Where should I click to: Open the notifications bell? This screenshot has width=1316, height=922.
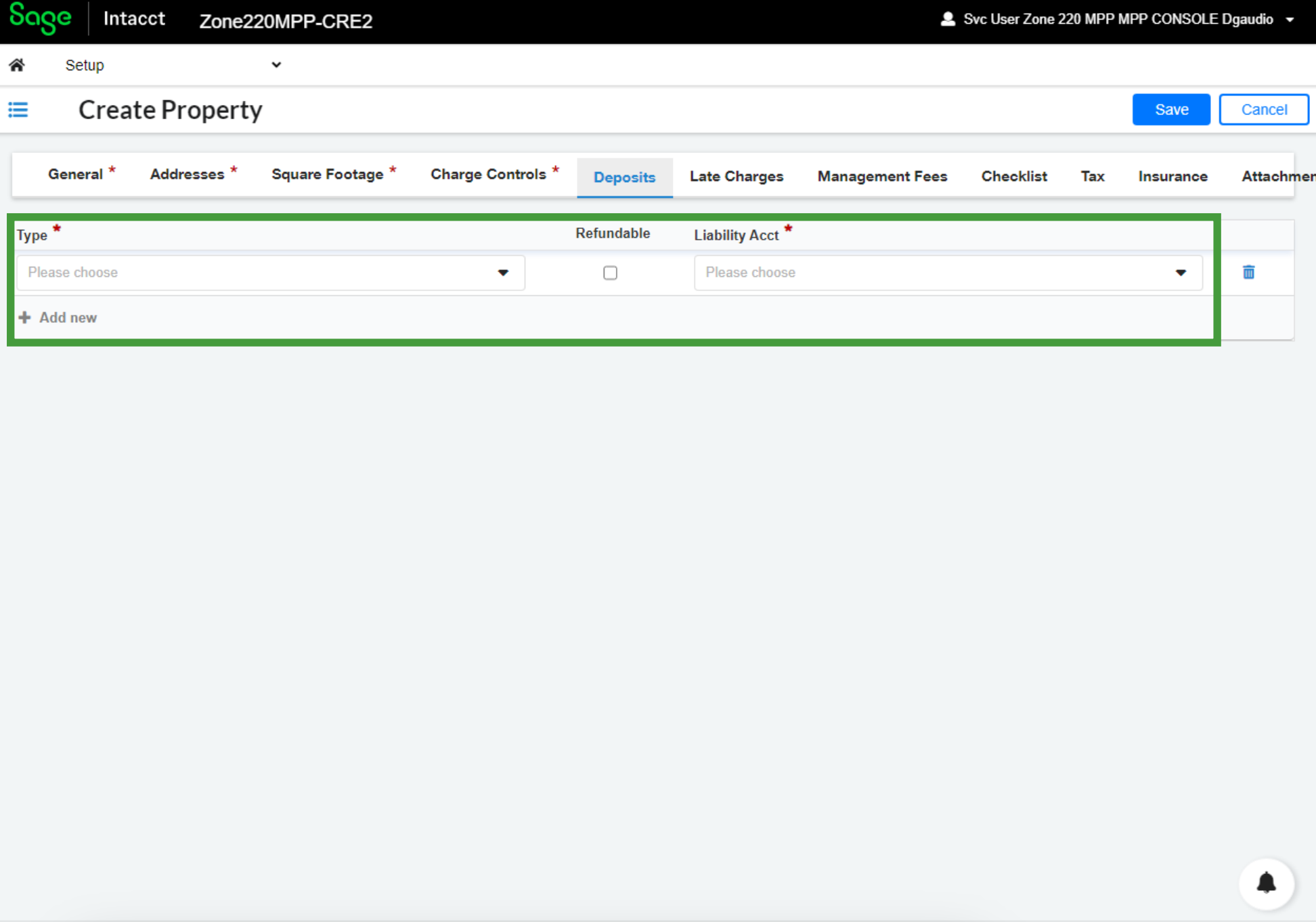pyautogui.click(x=1266, y=883)
